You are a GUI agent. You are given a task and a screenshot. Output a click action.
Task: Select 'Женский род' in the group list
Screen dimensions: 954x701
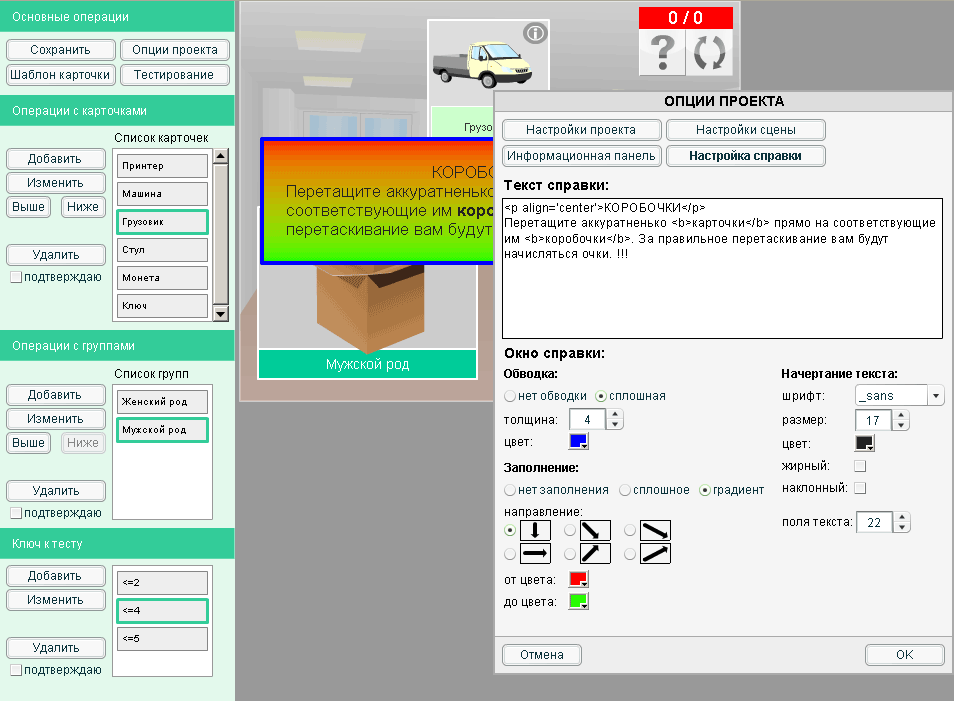[162, 402]
